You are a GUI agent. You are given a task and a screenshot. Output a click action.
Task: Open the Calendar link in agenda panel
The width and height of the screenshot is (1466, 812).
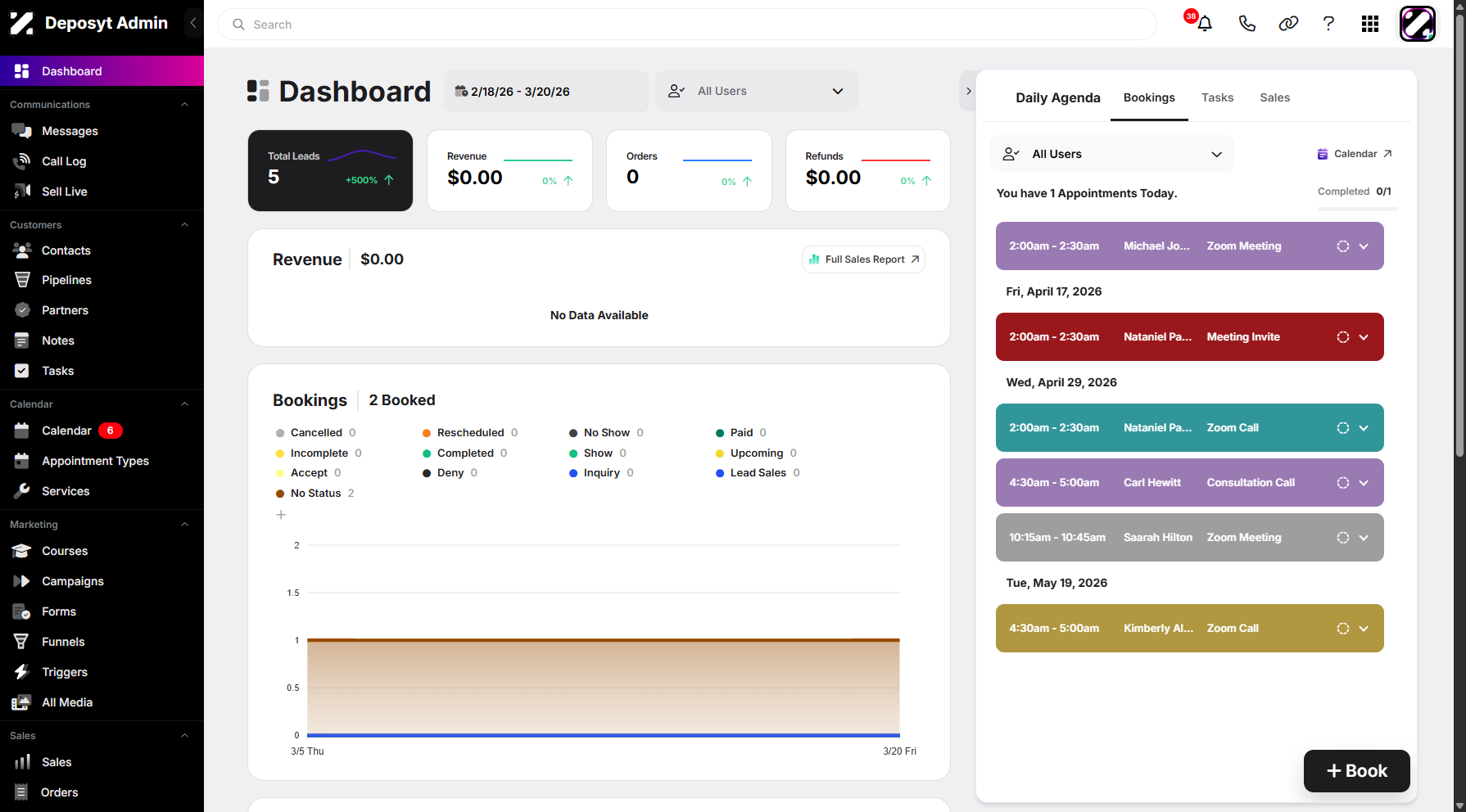1355,154
